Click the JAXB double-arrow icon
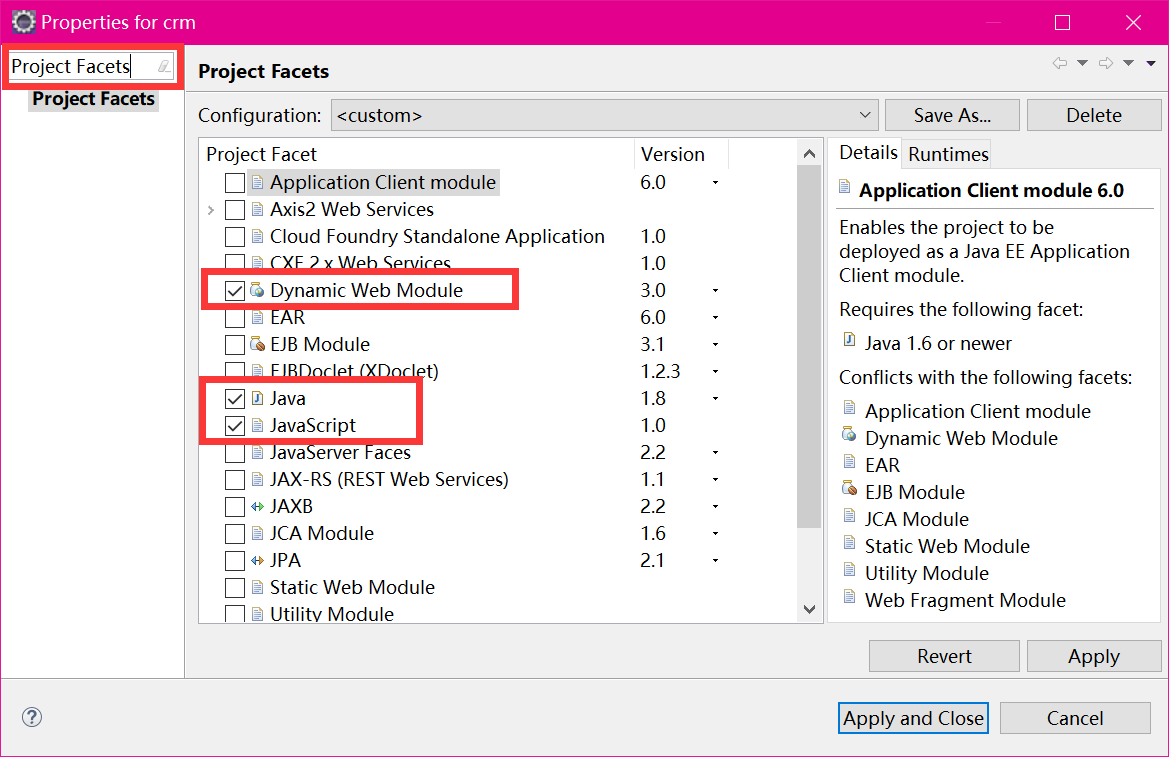Image resolution: width=1169 pixels, height=757 pixels. point(258,506)
